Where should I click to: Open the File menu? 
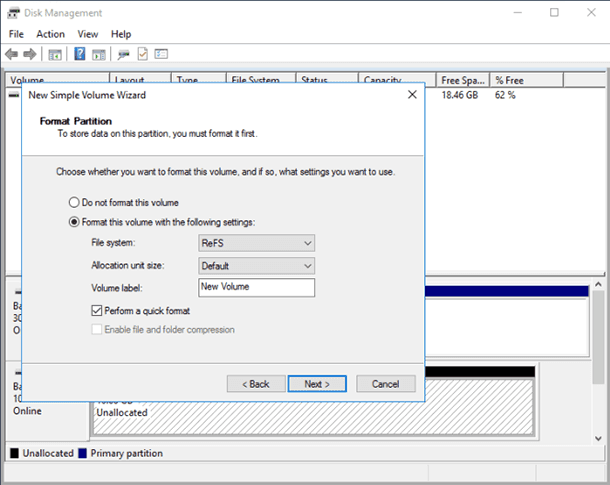tap(16, 34)
